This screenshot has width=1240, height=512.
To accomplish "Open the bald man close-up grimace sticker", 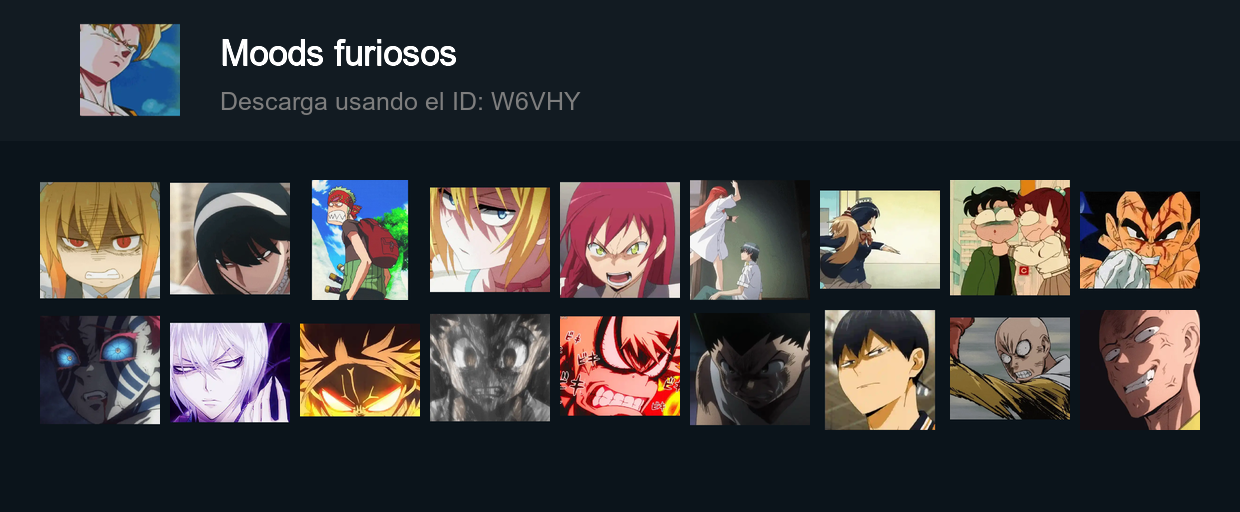I will coord(1140,370).
